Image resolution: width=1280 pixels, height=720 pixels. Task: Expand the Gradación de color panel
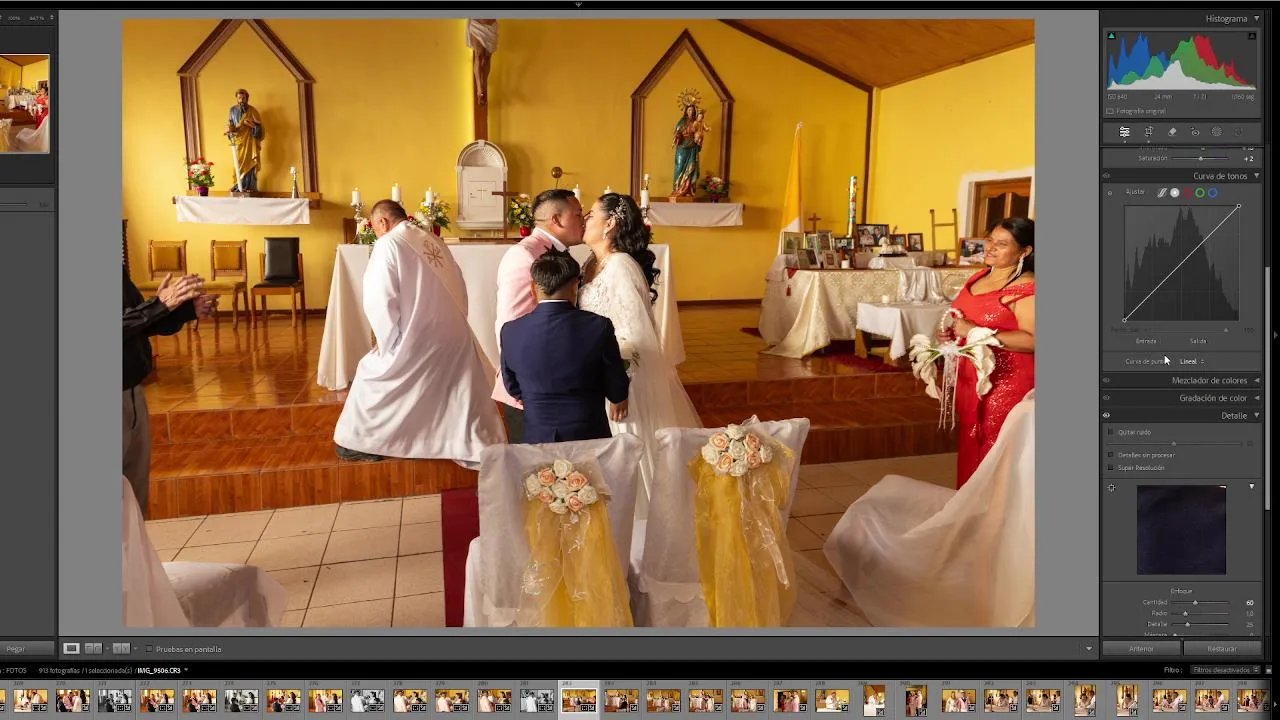click(x=1257, y=398)
